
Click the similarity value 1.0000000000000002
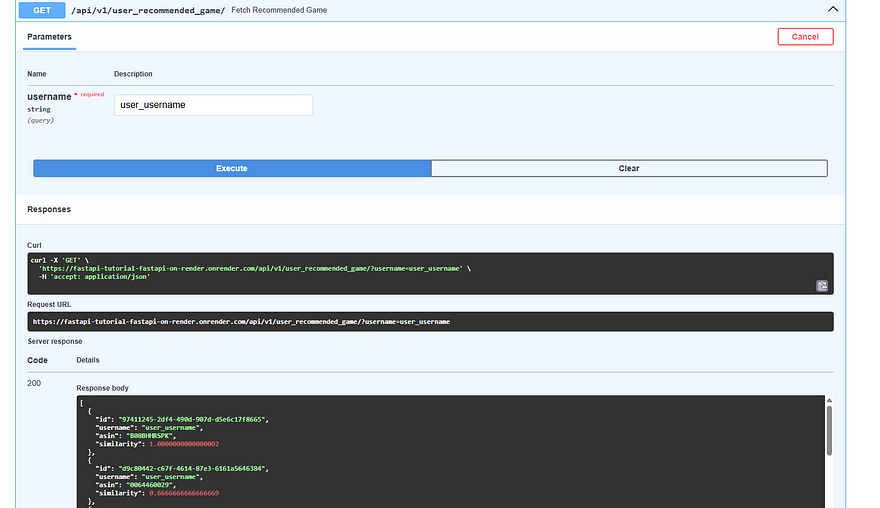pyautogui.click(x=183, y=443)
